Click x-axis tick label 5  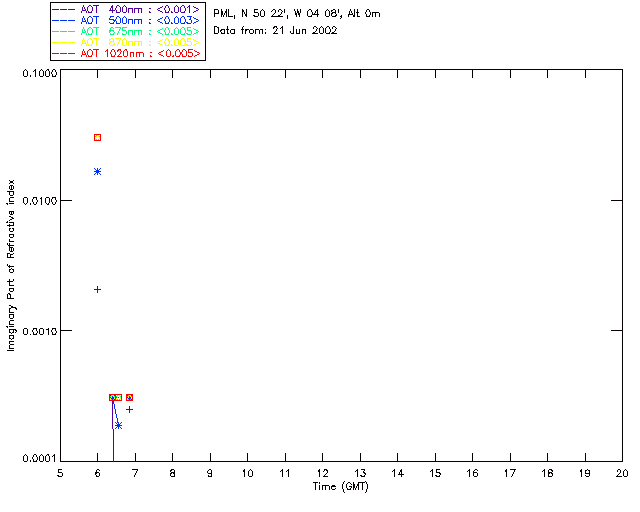pos(60,473)
